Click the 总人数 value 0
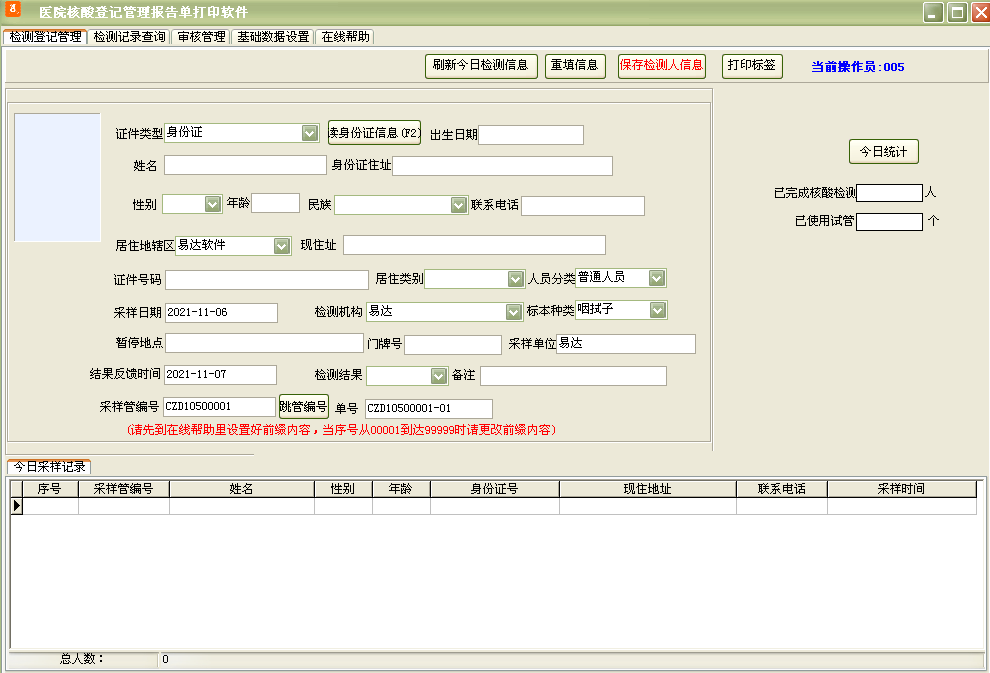The image size is (990, 673). point(165,659)
